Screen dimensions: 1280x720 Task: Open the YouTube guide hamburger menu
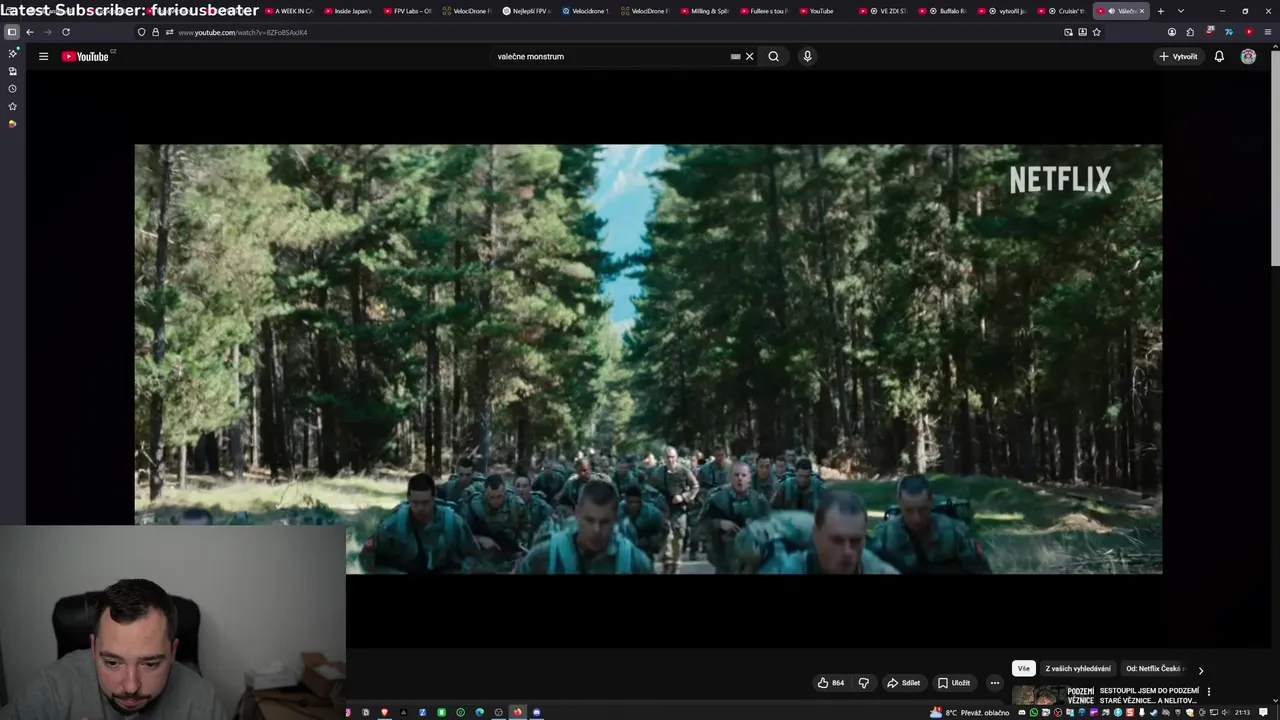43,56
